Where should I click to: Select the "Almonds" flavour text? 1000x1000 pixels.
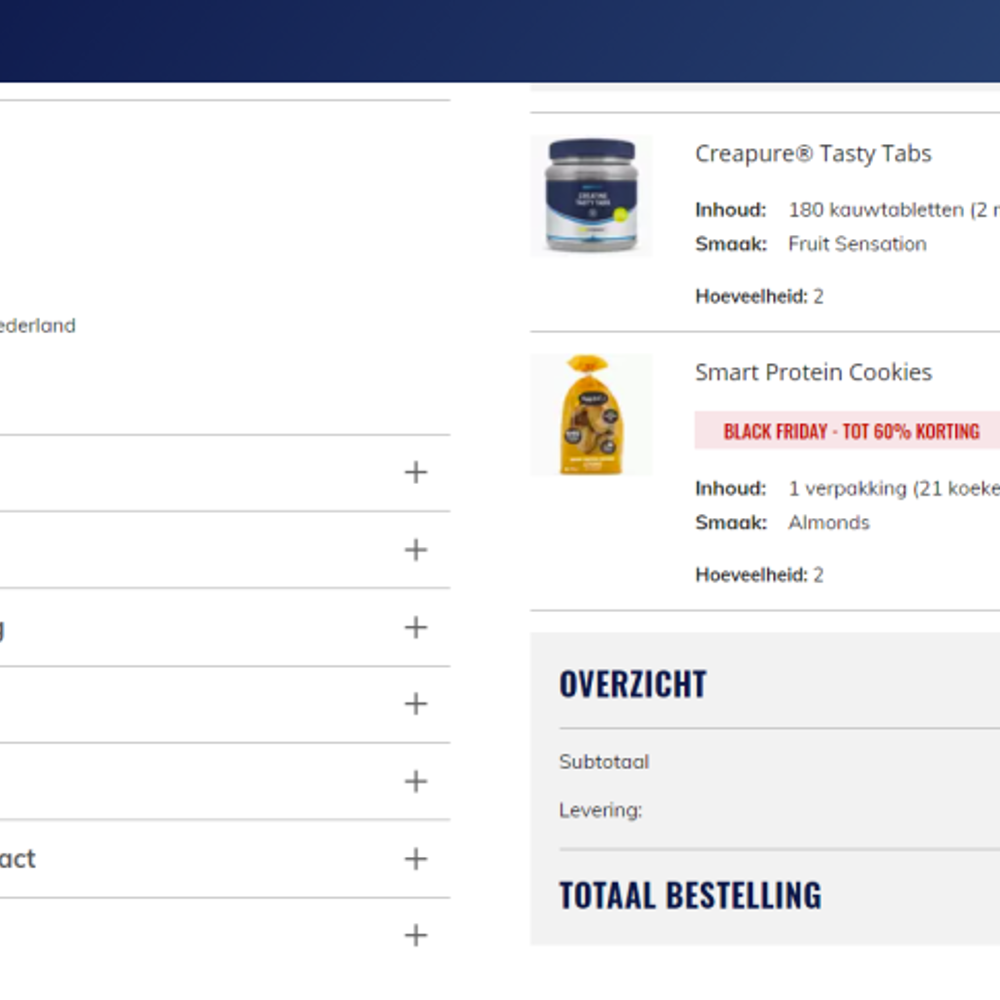pos(828,522)
